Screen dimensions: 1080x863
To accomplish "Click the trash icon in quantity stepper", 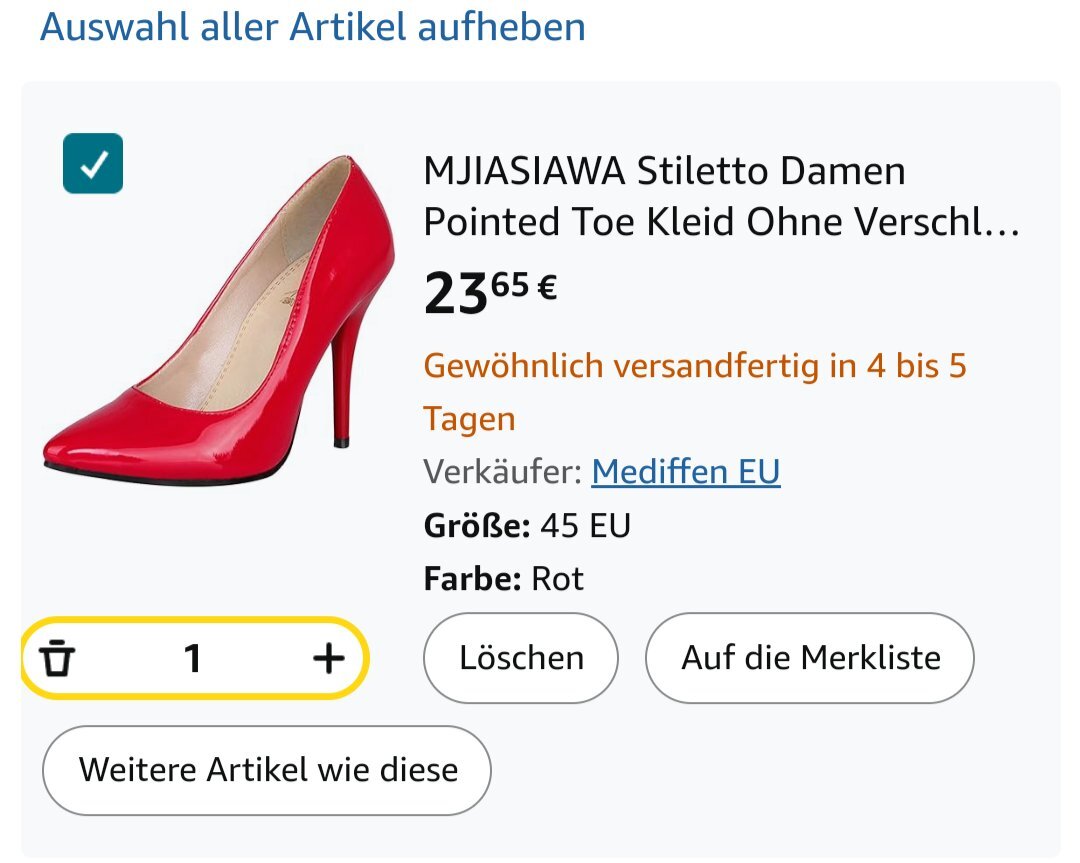I will coord(58,659).
